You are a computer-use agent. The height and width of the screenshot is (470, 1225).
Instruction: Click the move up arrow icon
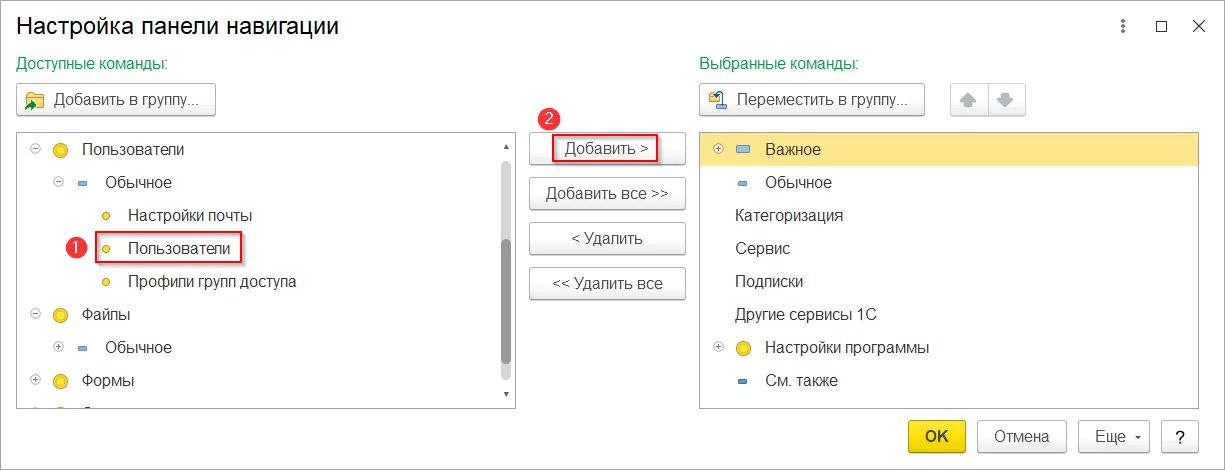point(968,100)
